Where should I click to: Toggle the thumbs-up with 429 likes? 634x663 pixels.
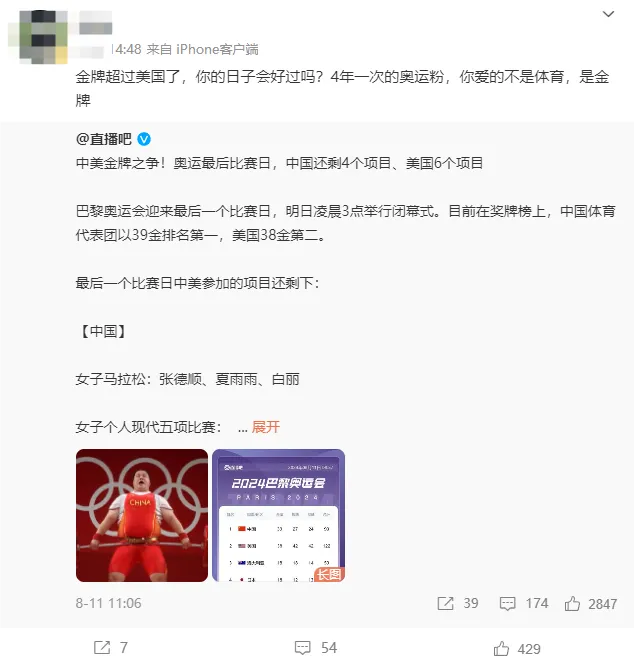coord(501,649)
